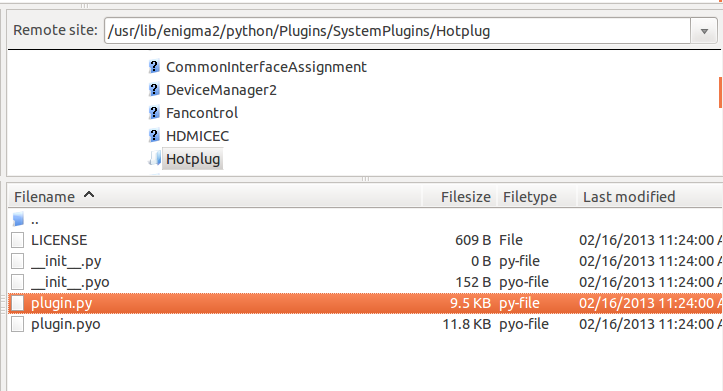
Task: Click the open Hotplug folder icon
Action: (154, 159)
